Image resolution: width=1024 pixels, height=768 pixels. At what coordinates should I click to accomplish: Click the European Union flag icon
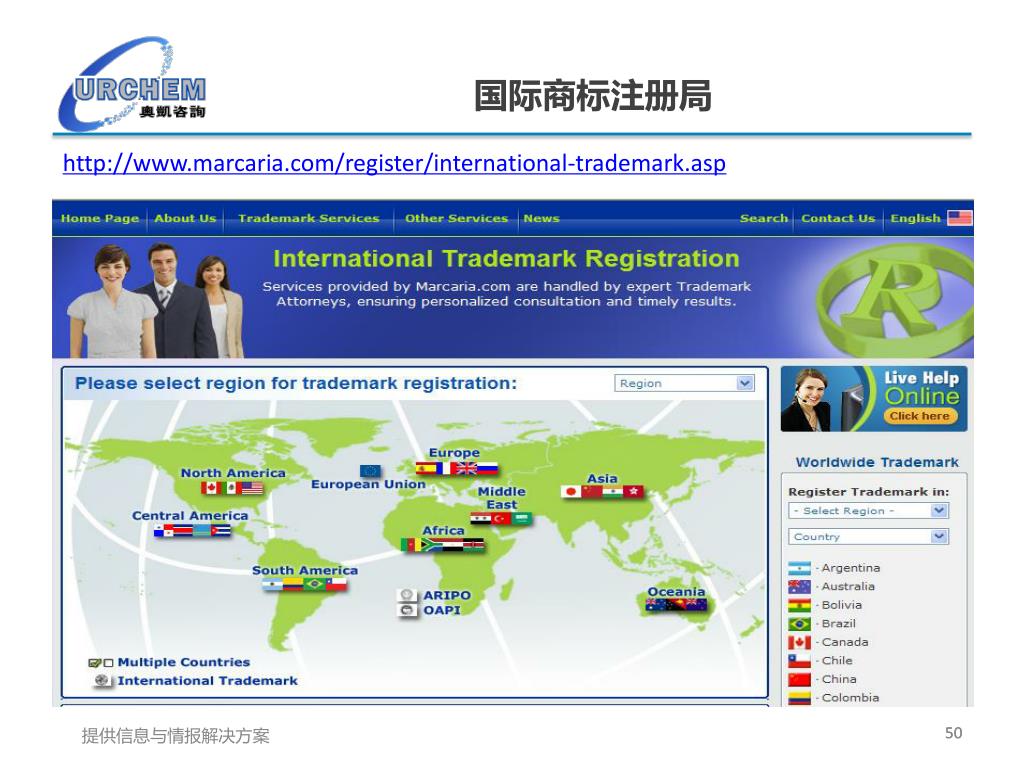pyautogui.click(x=370, y=471)
